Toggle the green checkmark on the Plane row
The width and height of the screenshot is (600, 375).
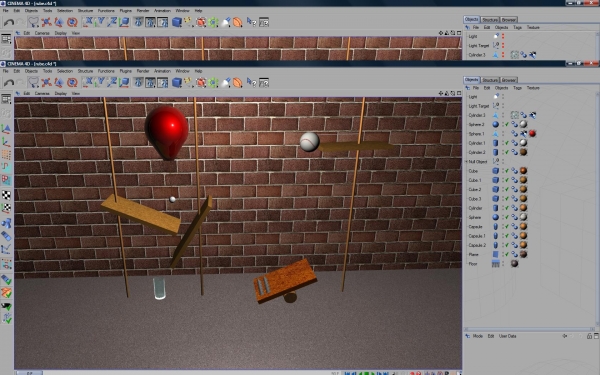(507, 254)
